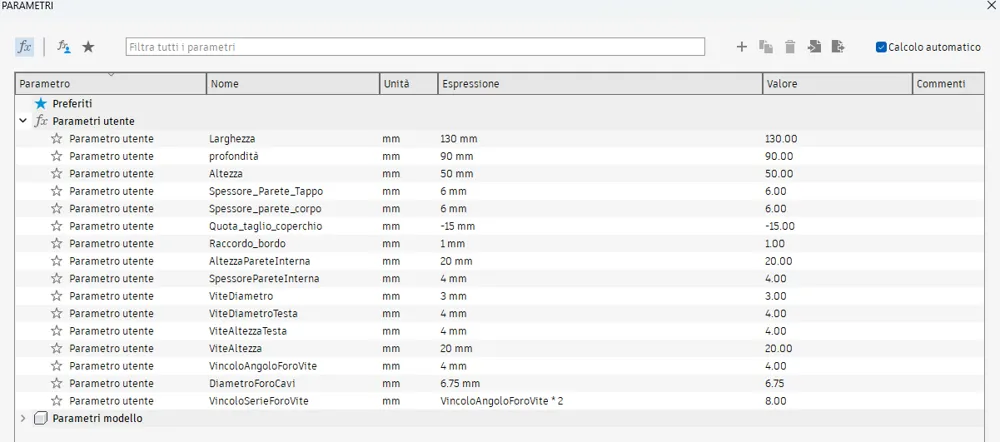Favorite the Larghezza parameter star
Viewport: 1000px width, 442px height.
tap(56, 138)
